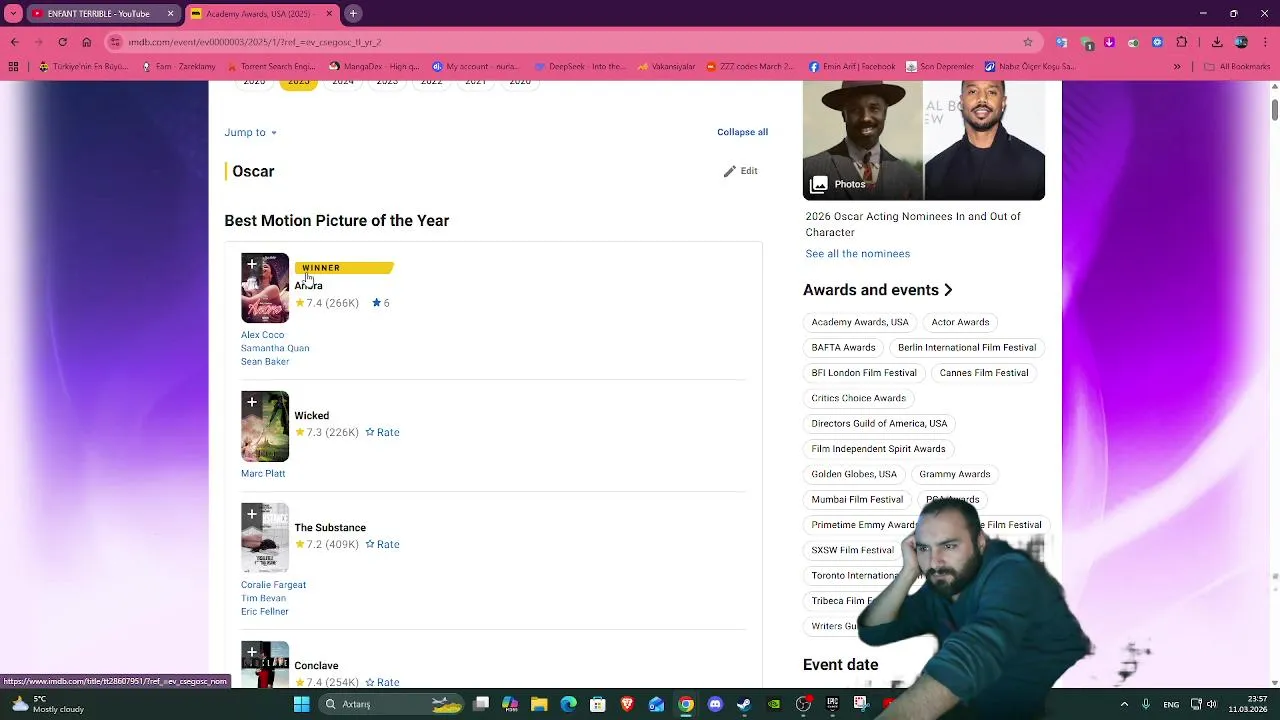Open the Sean Baker link
The width and height of the screenshot is (1280, 720).
click(x=265, y=362)
